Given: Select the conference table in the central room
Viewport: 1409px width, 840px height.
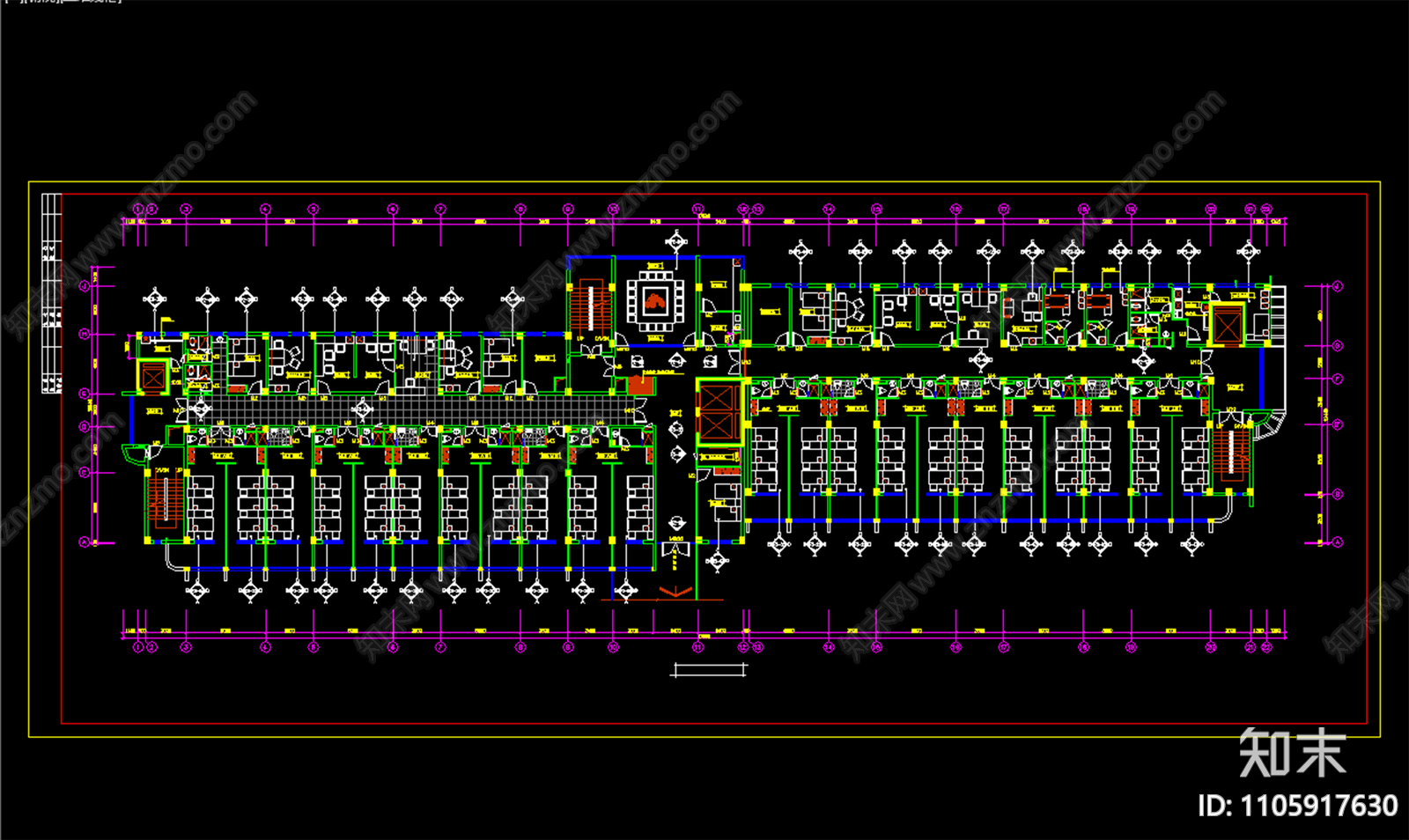Looking at the screenshot, I should click(x=653, y=301).
